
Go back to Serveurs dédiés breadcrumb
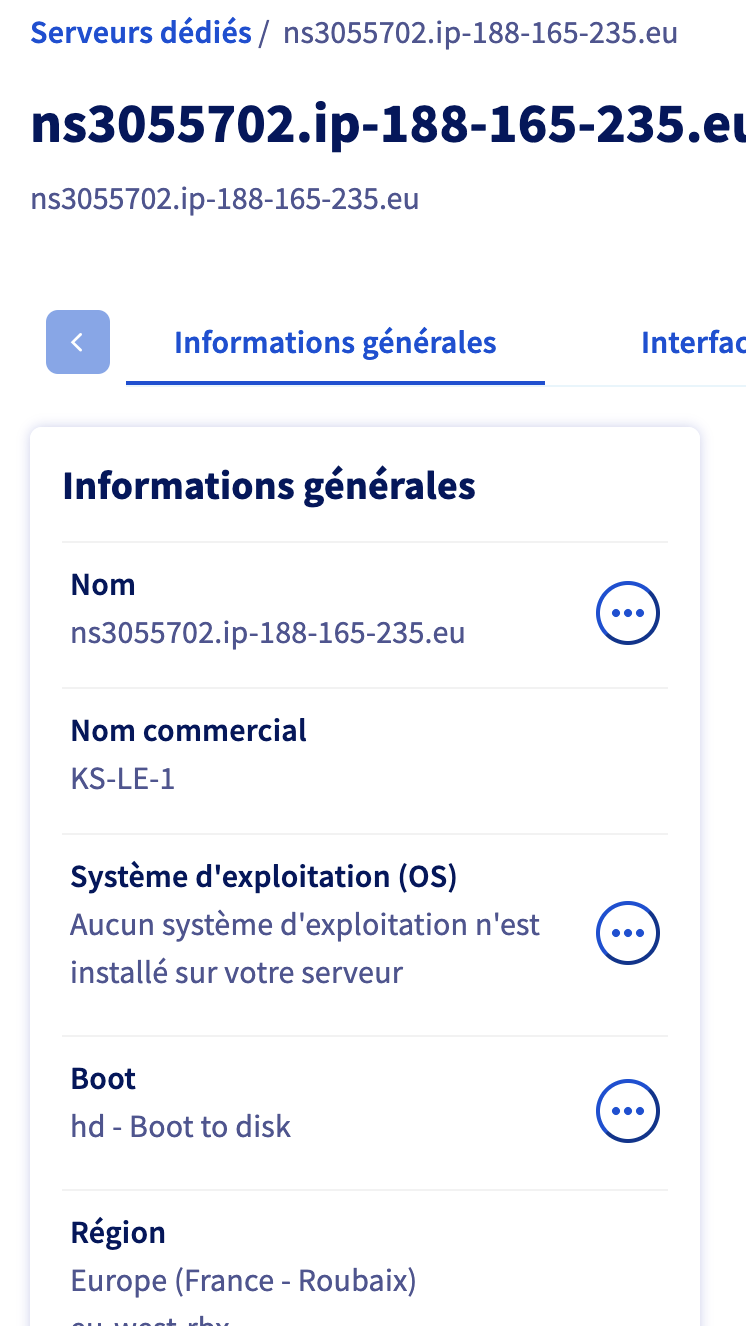141,33
